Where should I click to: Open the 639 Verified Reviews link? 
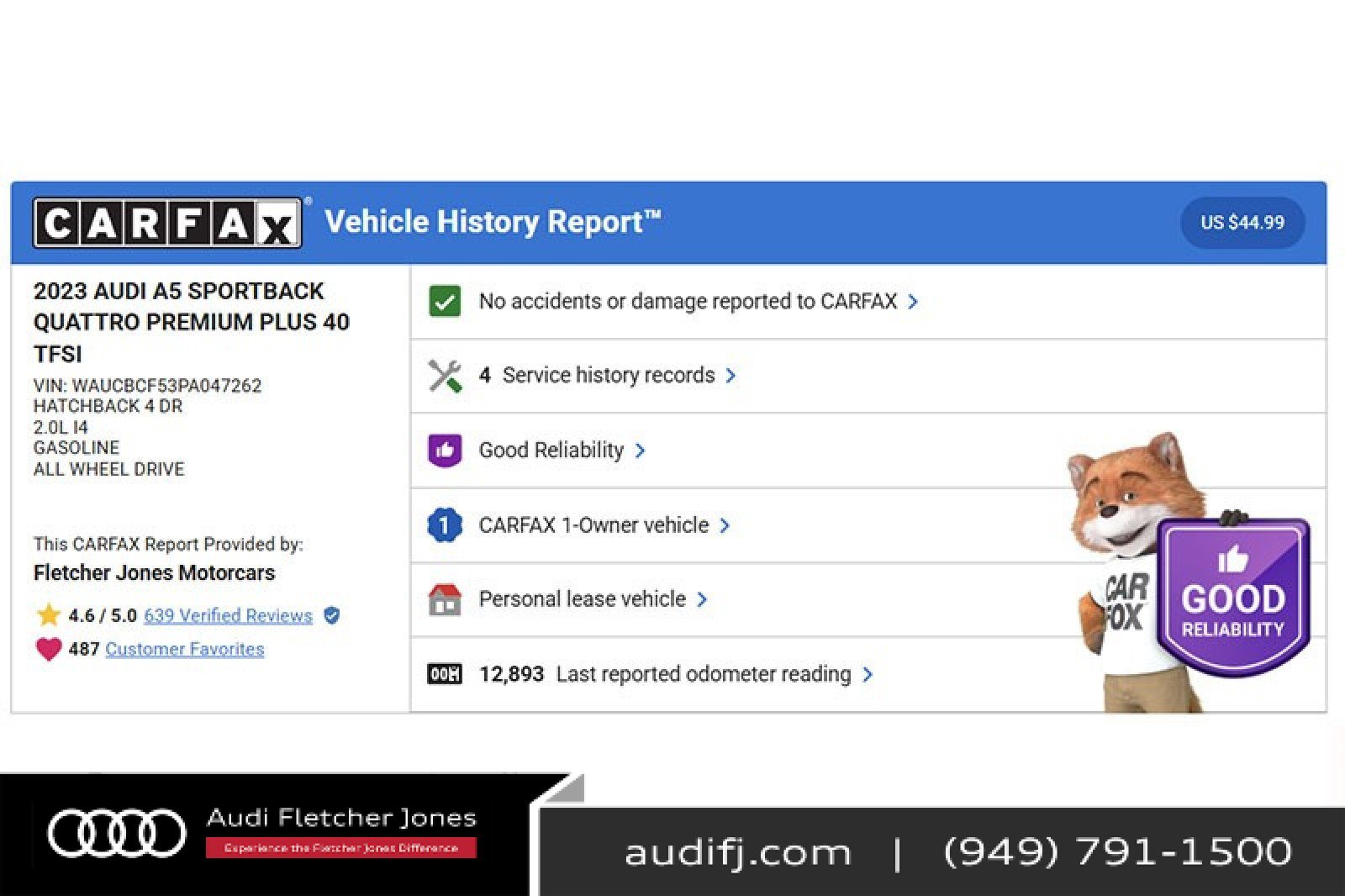coord(228,615)
